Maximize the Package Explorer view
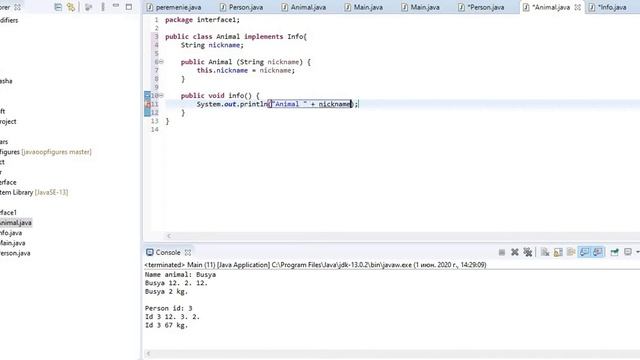The image size is (640, 360). 129,7
